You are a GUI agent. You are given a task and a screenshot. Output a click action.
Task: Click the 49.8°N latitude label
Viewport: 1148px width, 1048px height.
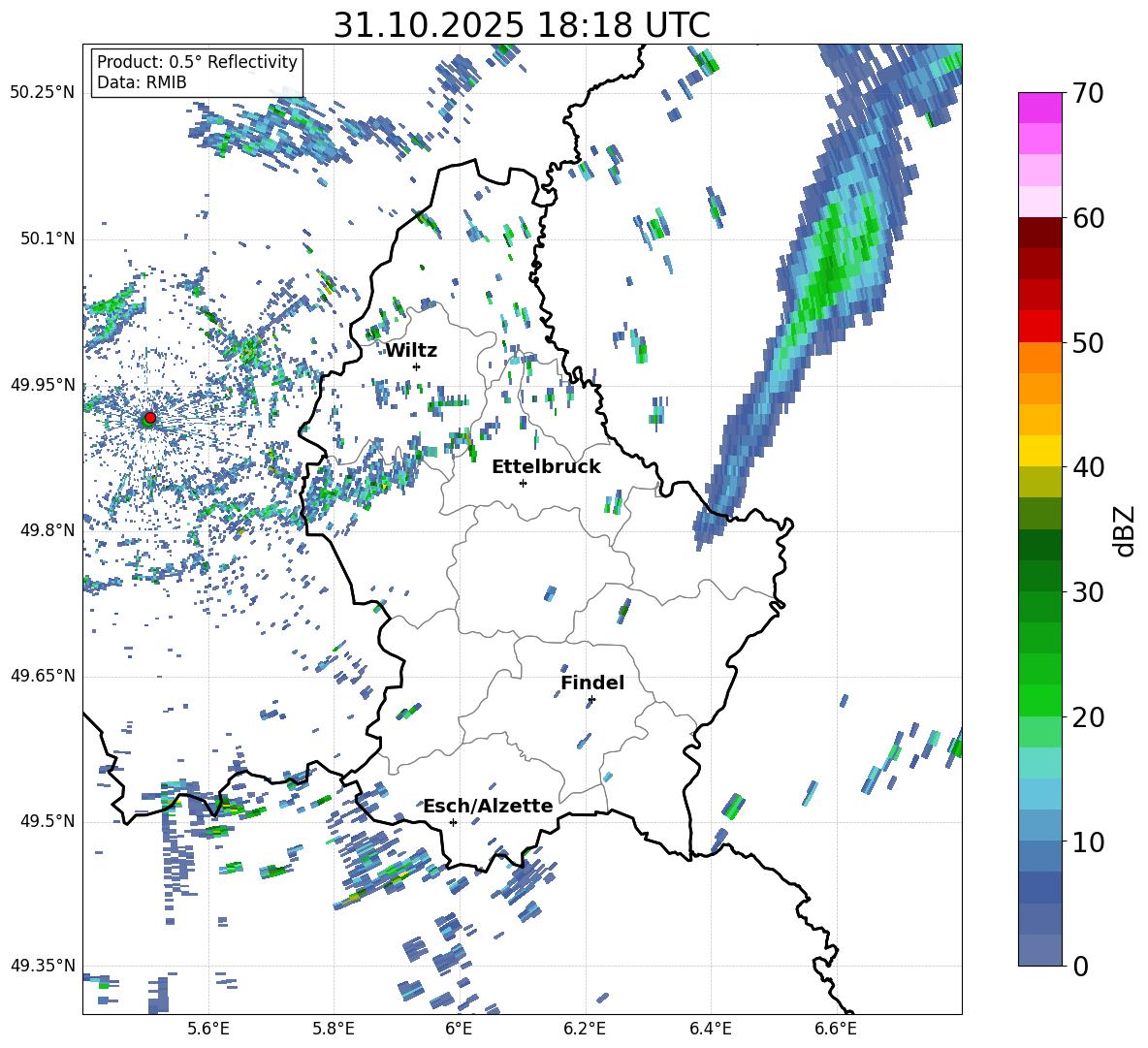pyautogui.click(x=47, y=530)
